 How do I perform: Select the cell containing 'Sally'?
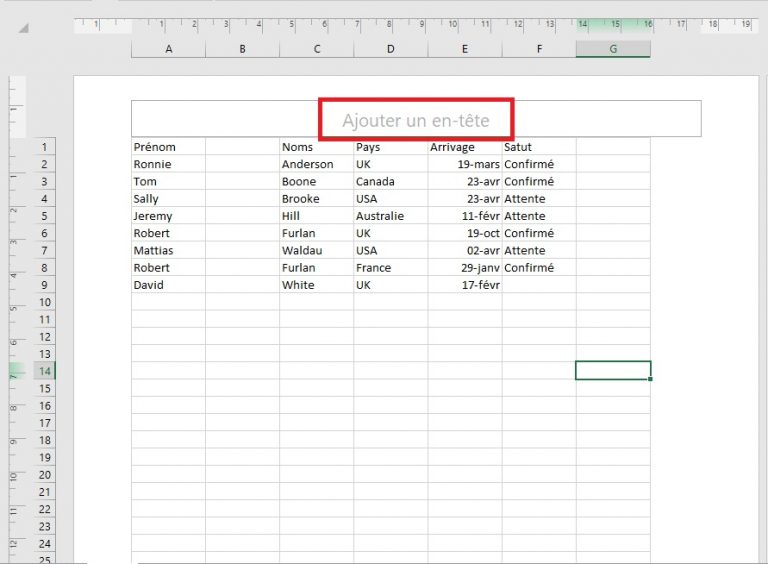[x=168, y=199]
